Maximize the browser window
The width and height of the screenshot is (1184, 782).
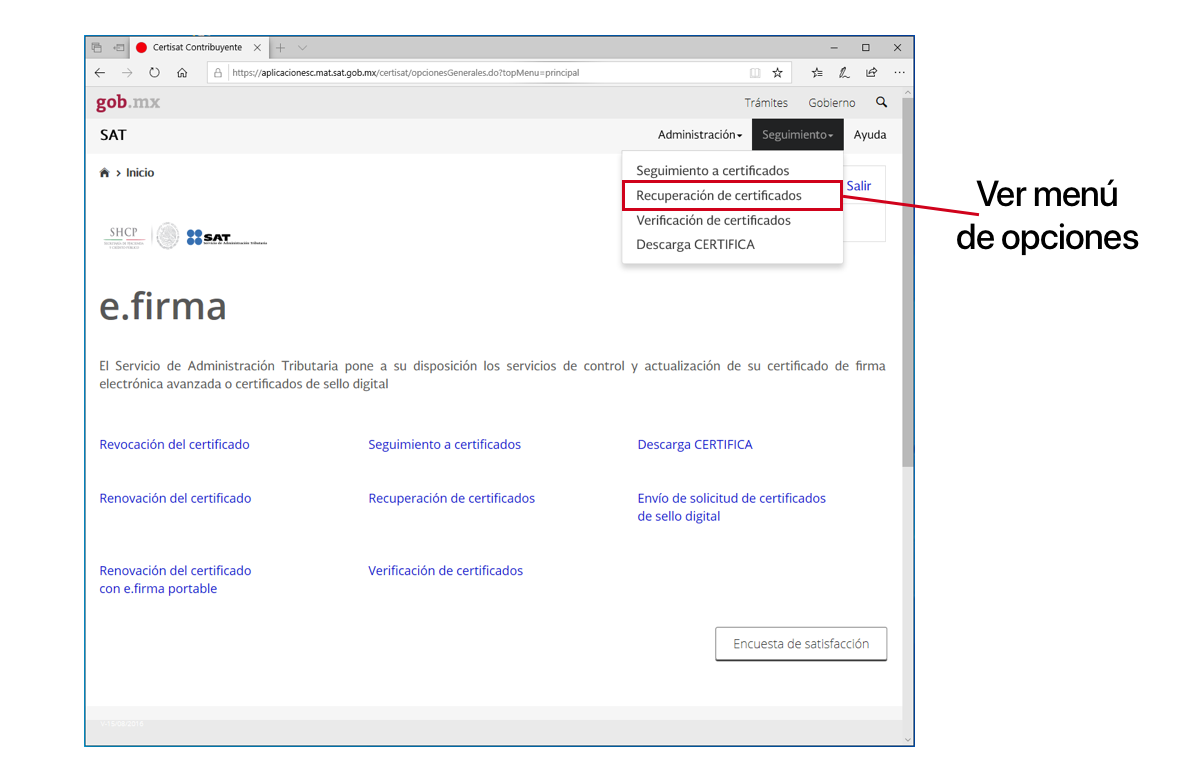[x=865, y=48]
